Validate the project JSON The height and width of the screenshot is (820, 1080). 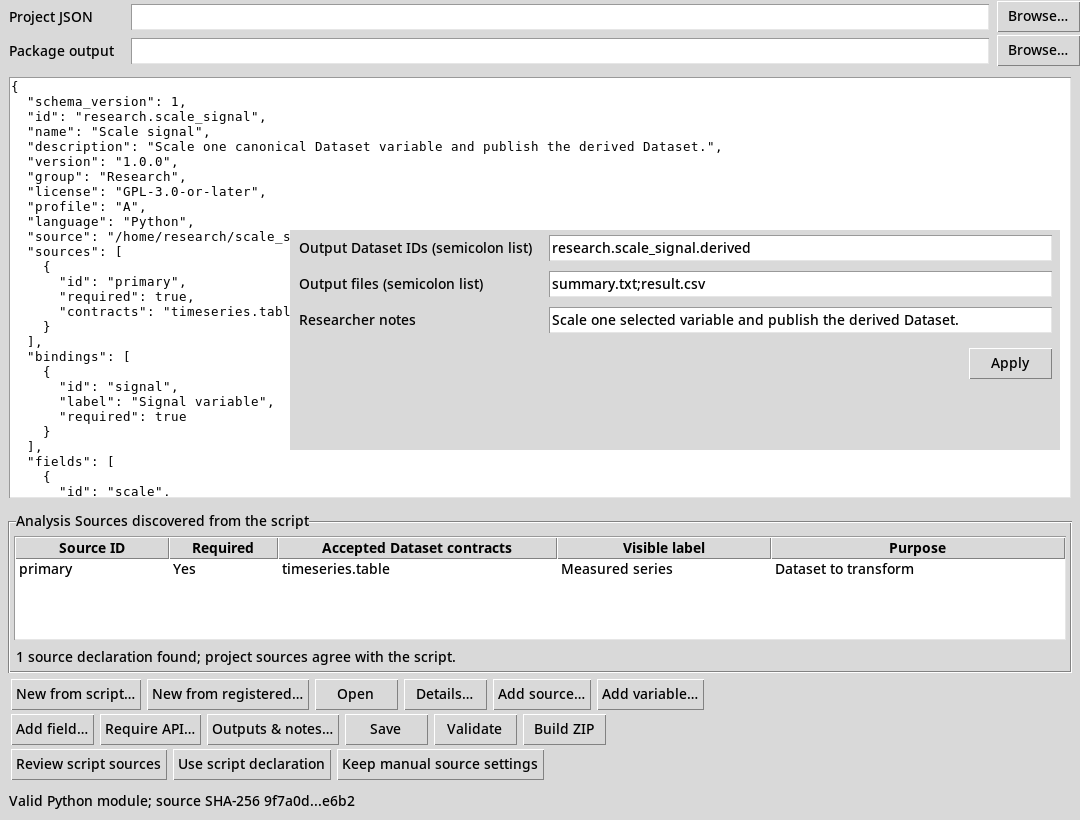[474, 730]
